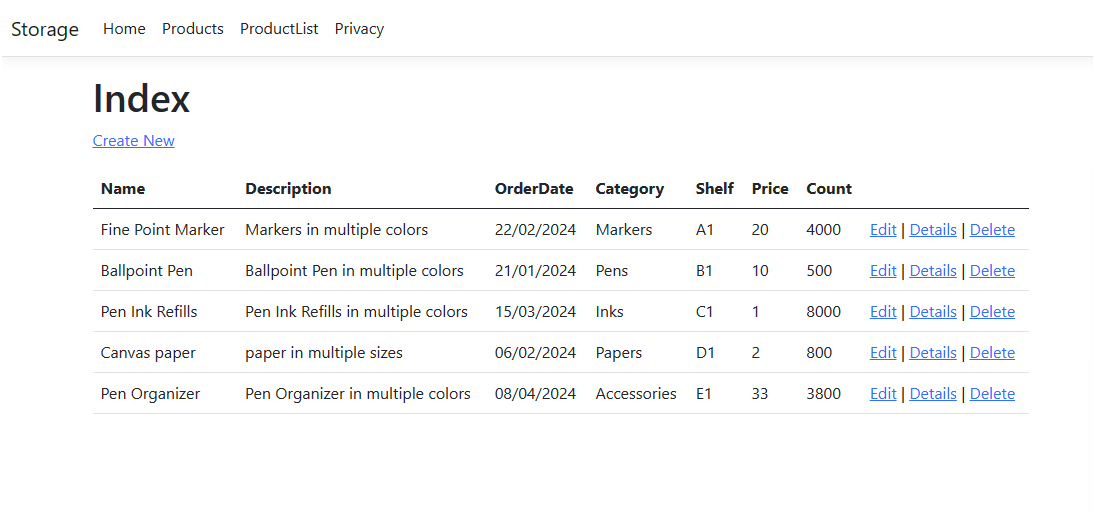Click the Name column header
This screenshot has width=1095, height=514.
click(123, 189)
